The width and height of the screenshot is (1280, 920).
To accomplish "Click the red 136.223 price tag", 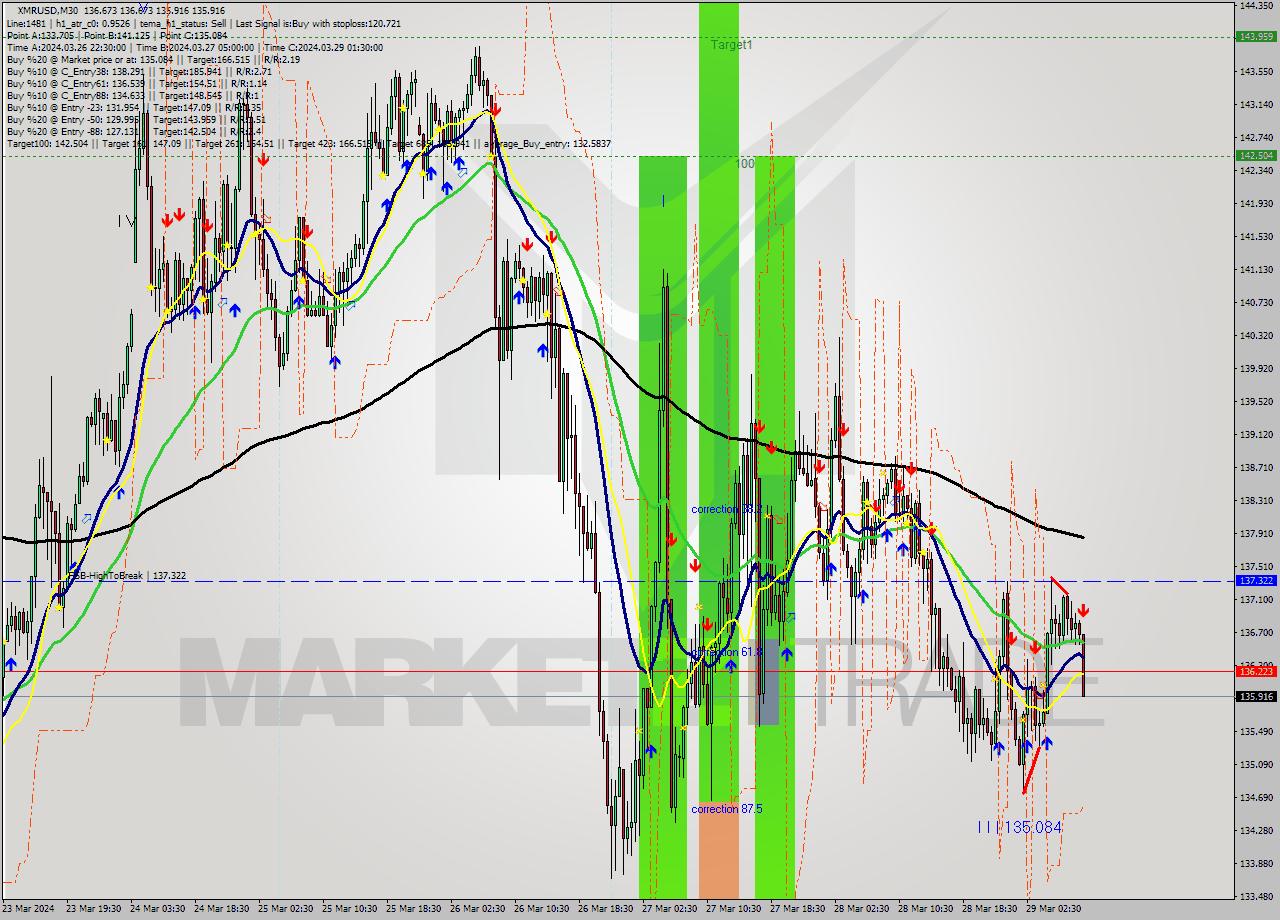I will (1256, 670).
